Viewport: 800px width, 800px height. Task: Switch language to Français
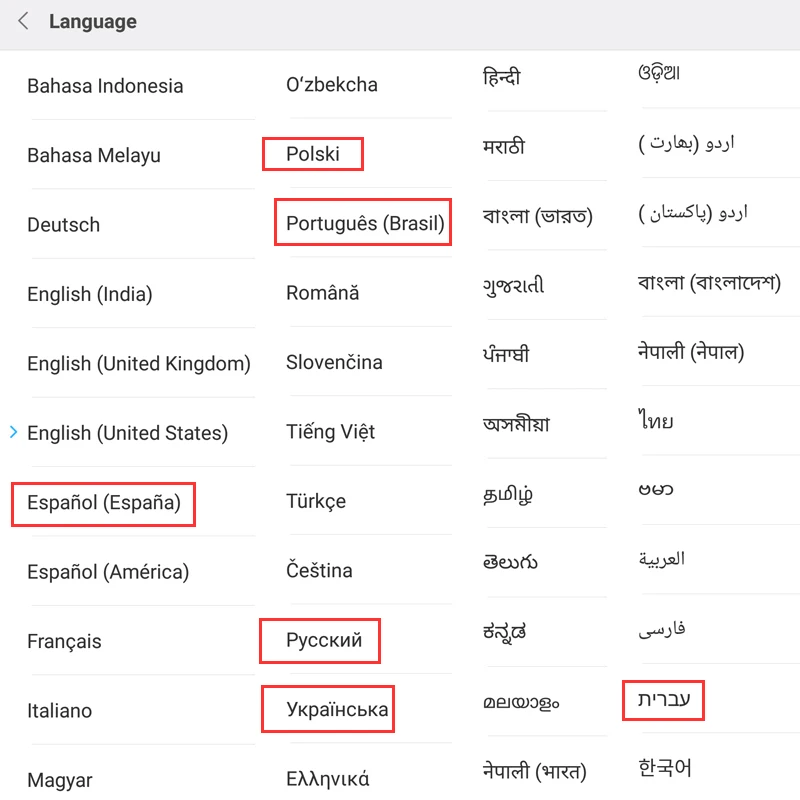(64, 642)
